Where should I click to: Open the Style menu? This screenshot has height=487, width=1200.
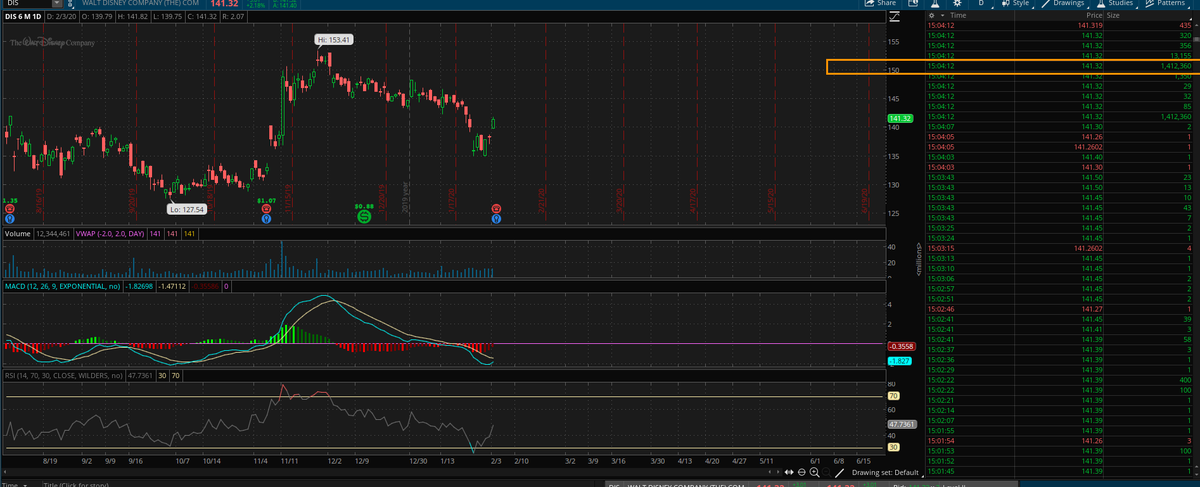[x=1015, y=4]
